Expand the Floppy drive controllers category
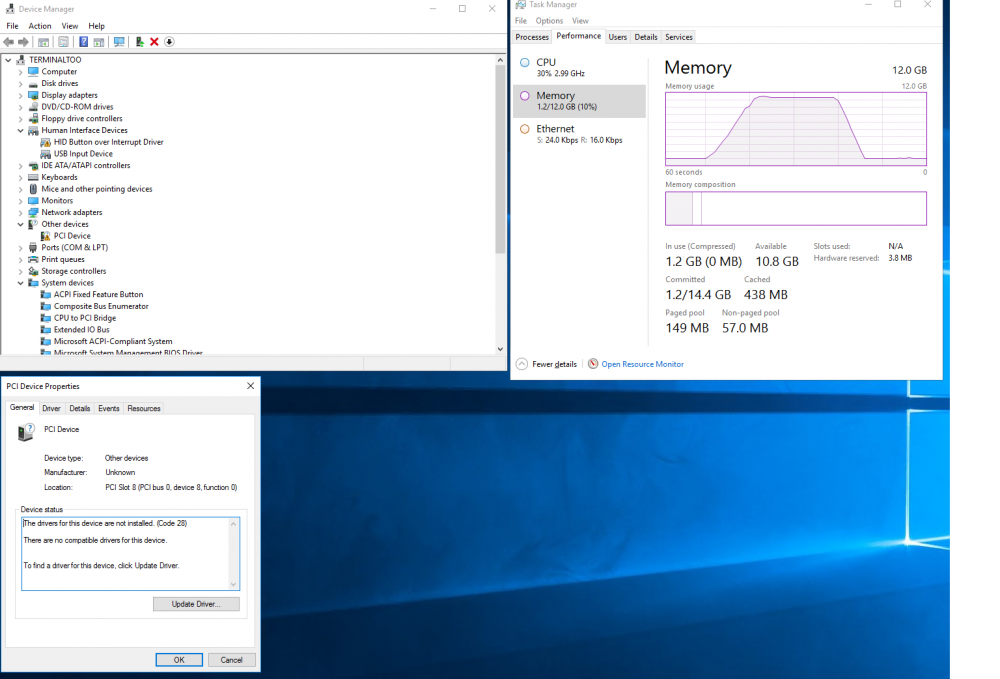 [x=20, y=119]
